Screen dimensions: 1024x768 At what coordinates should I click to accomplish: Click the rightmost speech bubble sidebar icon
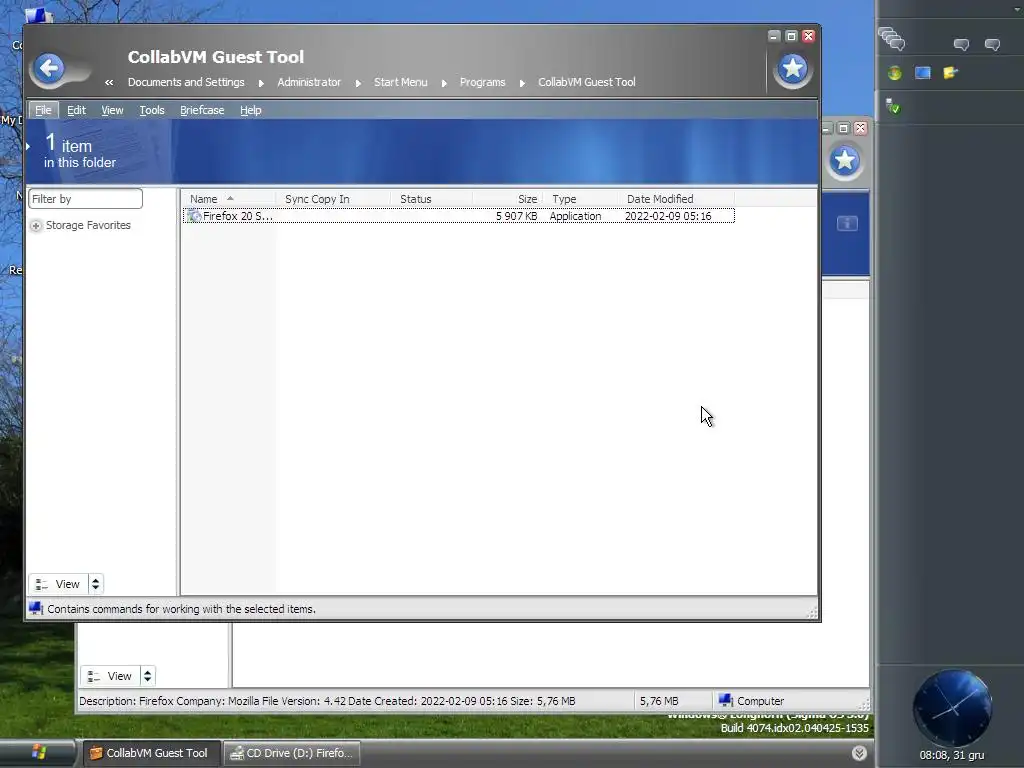pos(992,44)
